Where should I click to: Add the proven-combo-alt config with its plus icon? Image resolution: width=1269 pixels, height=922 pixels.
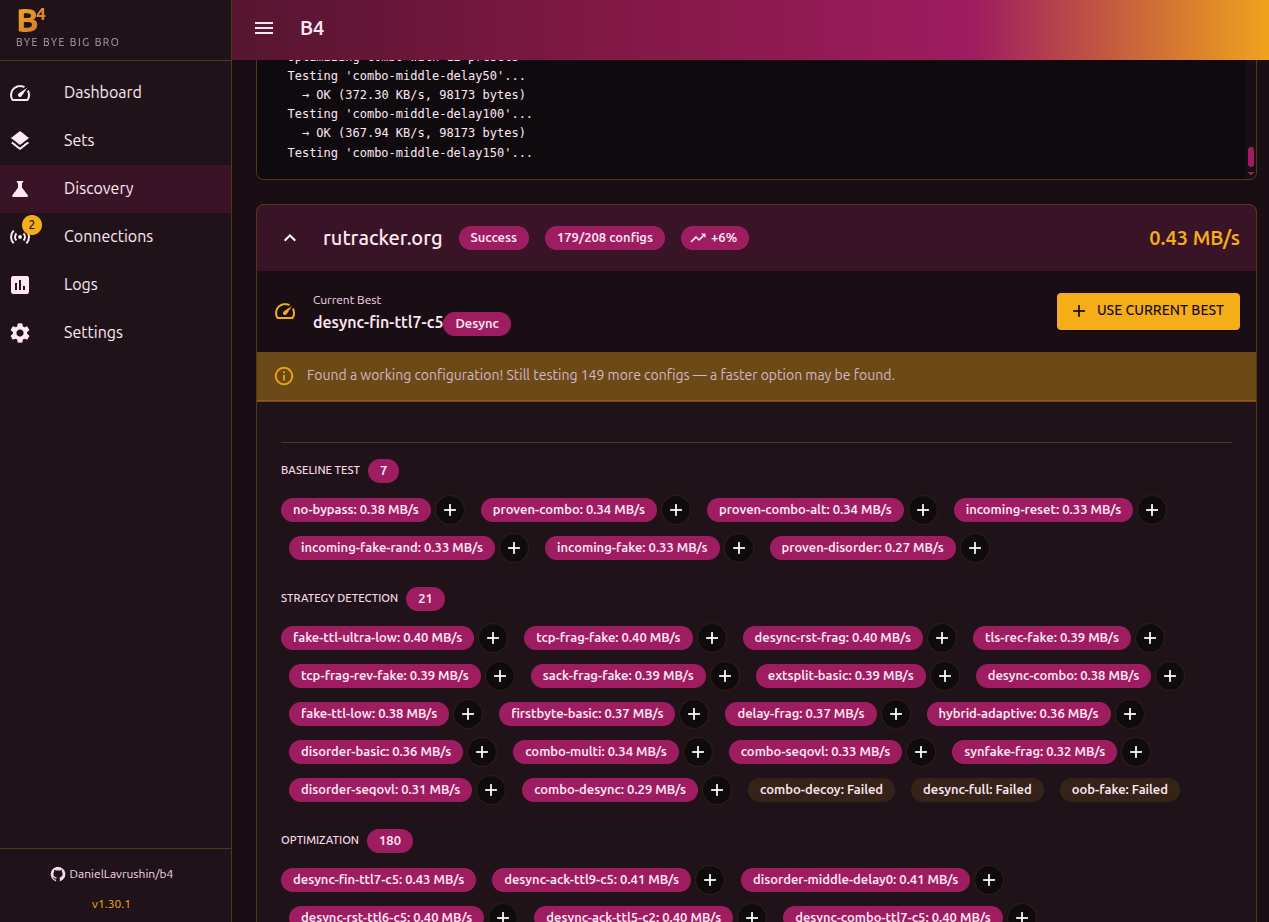(x=922, y=510)
